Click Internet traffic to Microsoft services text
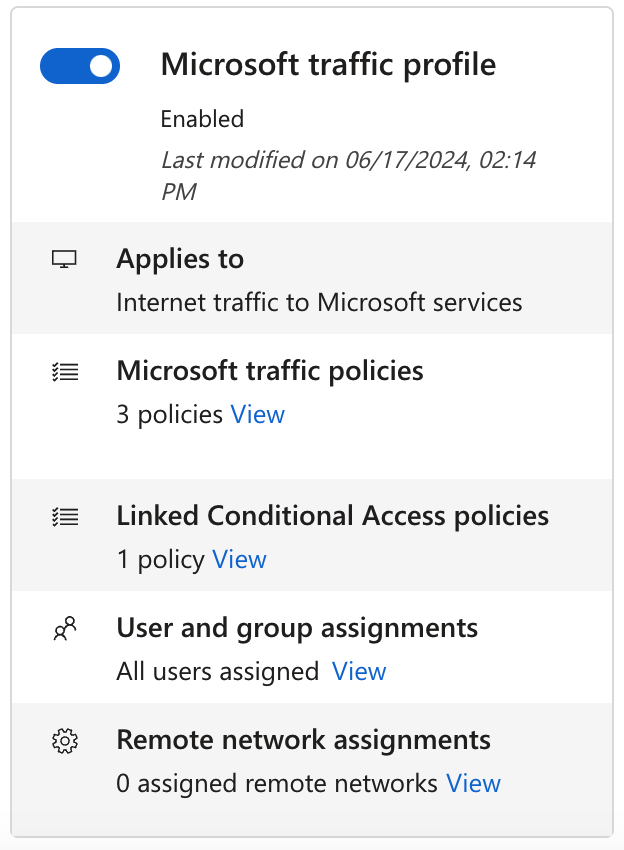 tap(319, 302)
